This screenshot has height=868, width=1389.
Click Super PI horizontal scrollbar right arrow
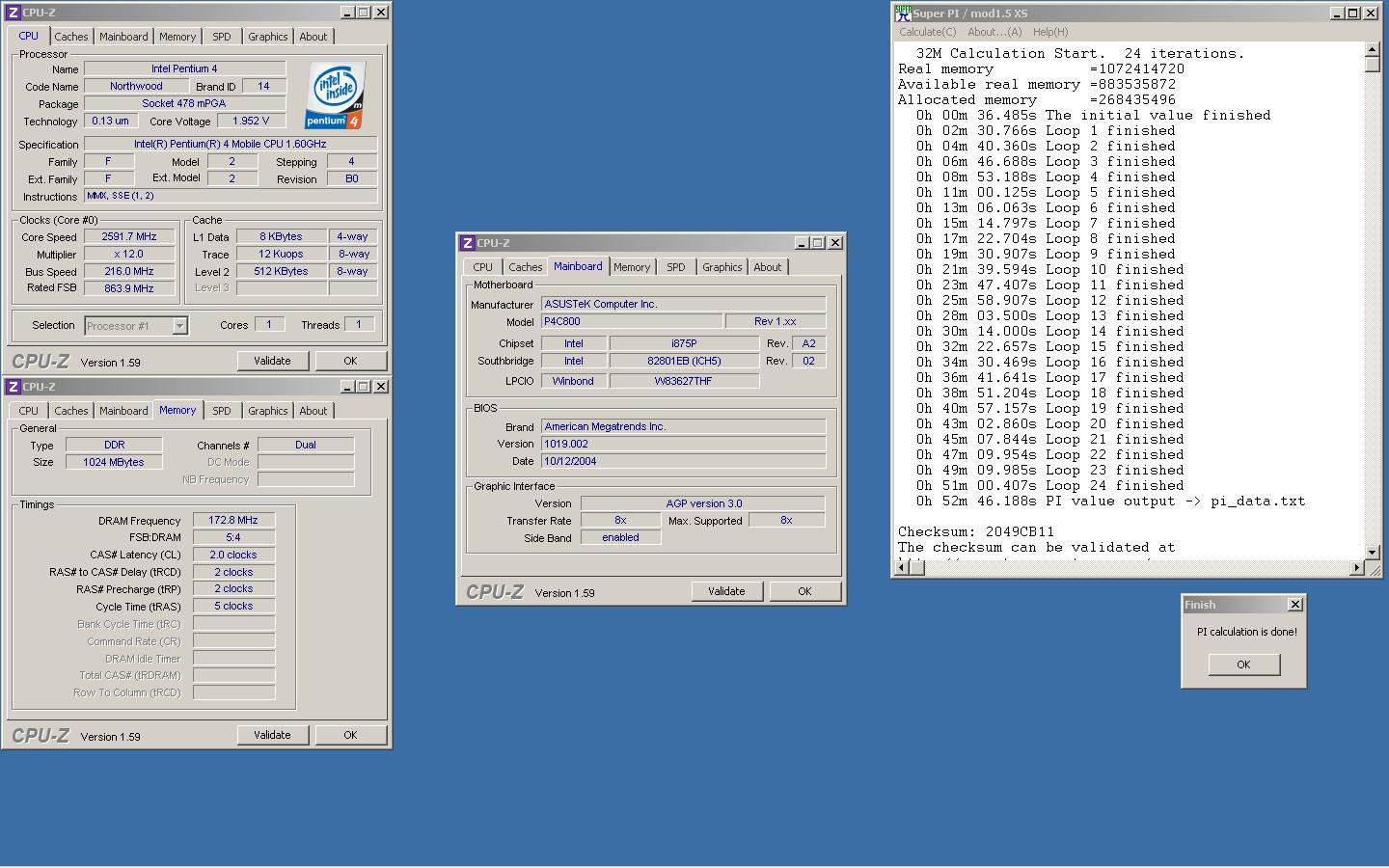tap(1356, 567)
